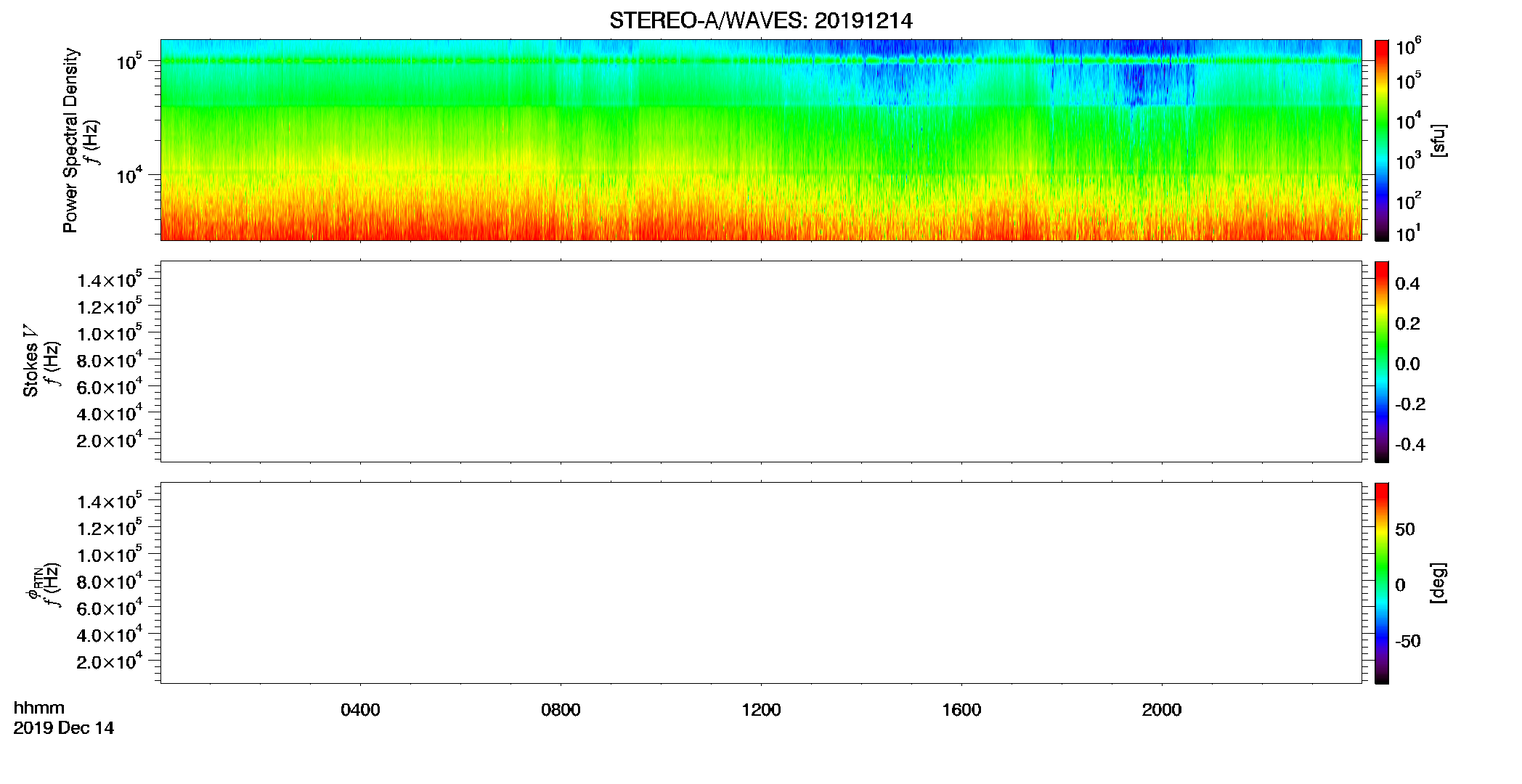Click the 10^2 label on sfu color bar
Screen dimensions: 1522x784
[1408, 201]
